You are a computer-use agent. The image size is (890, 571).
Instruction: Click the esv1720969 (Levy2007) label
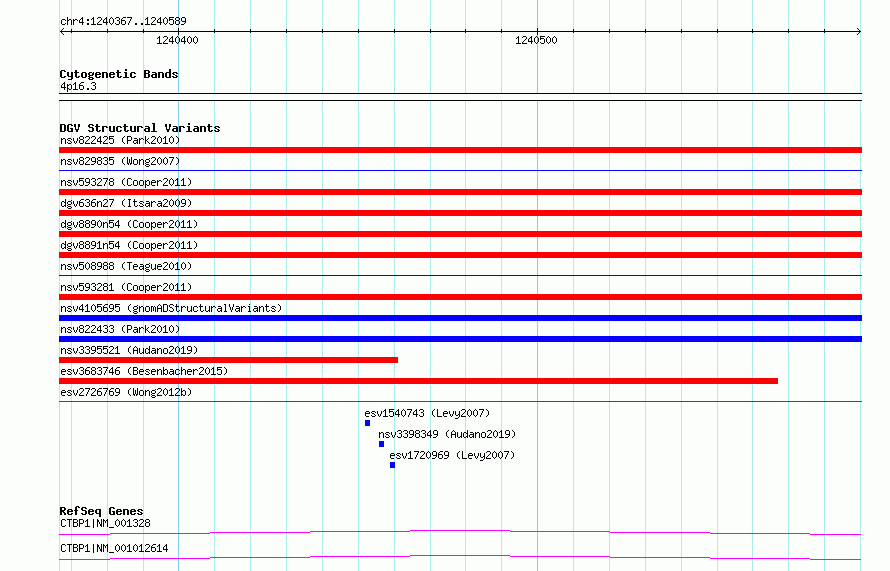pos(452,455)
